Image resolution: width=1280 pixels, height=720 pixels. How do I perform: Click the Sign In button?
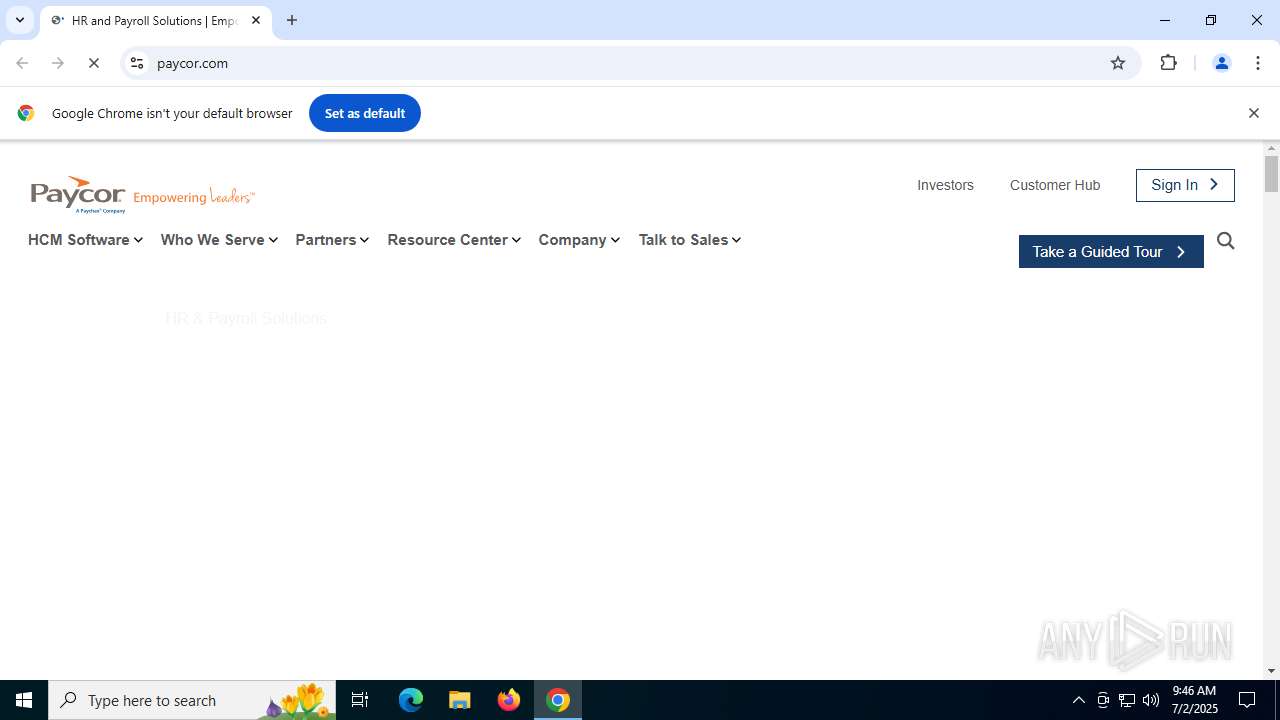pyautogui.click(x=1185, y=185)
